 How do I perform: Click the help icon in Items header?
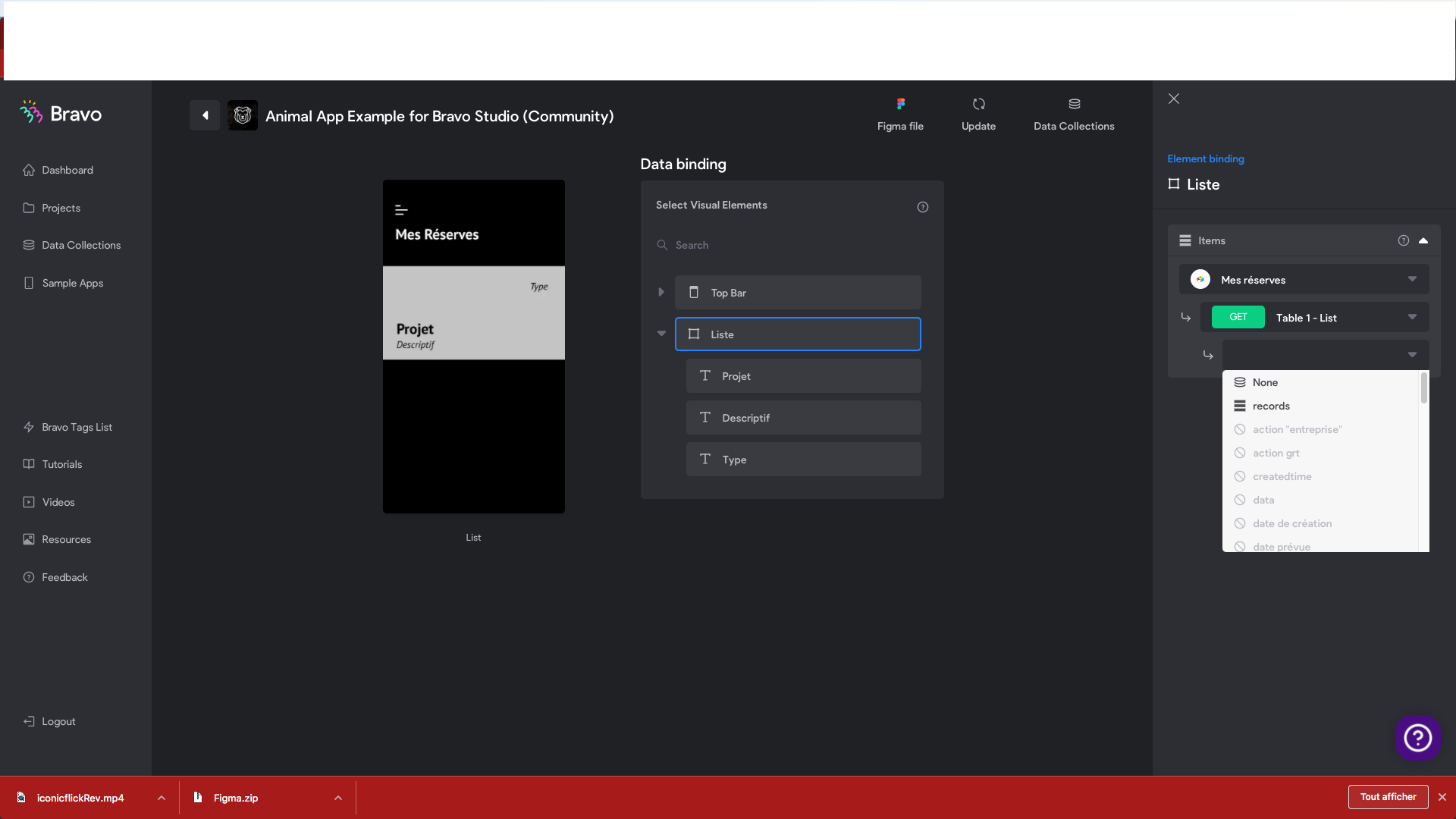(1404, 240)
